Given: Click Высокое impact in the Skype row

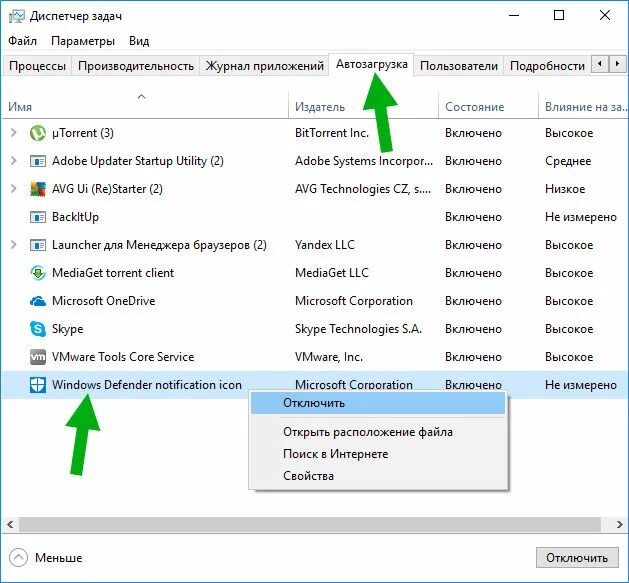Looking at the screenshot, I should click(569, 329).
